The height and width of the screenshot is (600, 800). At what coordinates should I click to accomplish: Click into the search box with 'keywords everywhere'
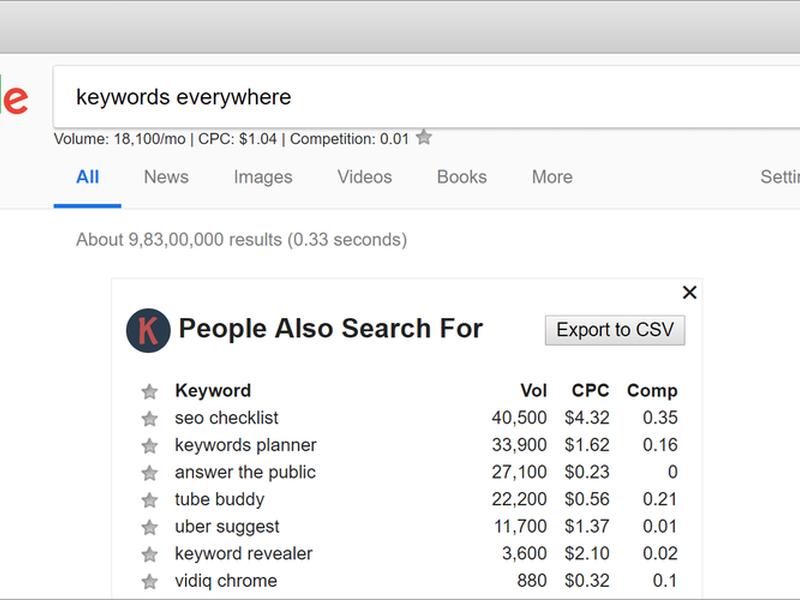pyautogui.click(x=427, y=96)
